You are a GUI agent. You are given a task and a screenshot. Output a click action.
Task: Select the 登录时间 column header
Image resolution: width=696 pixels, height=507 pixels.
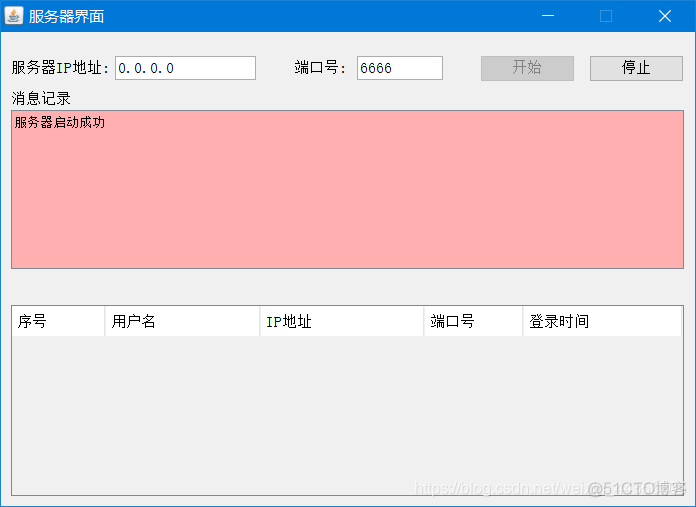[x=602, y=321]
